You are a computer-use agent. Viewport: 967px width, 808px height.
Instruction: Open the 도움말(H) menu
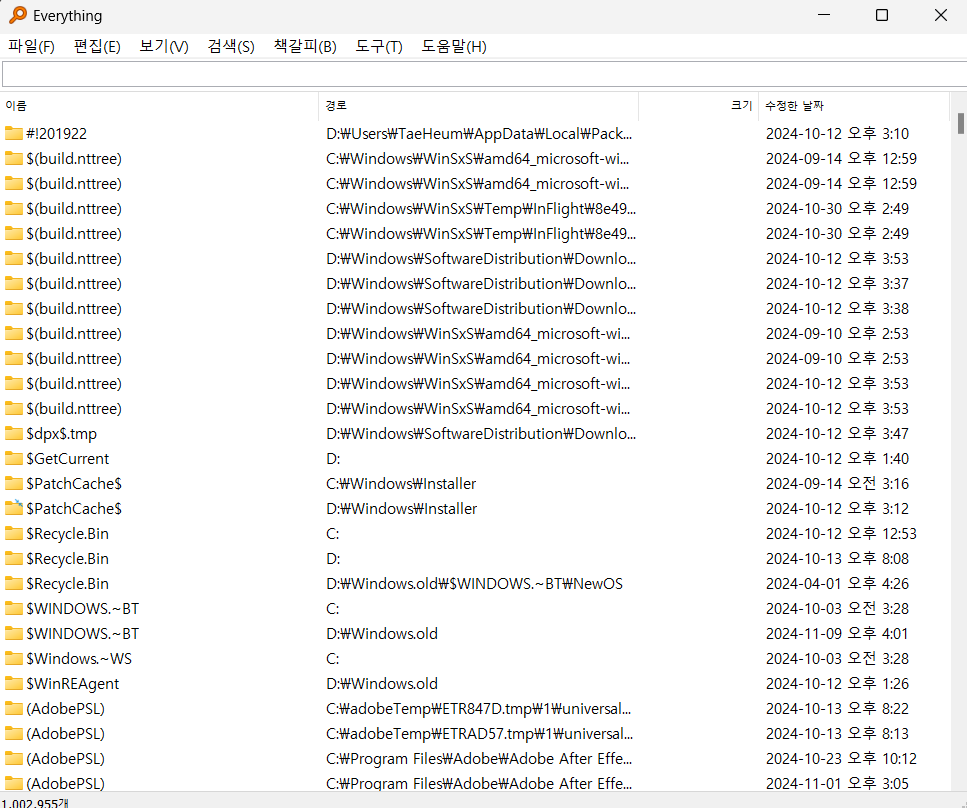pyautogui.click(x=453, y=47)
